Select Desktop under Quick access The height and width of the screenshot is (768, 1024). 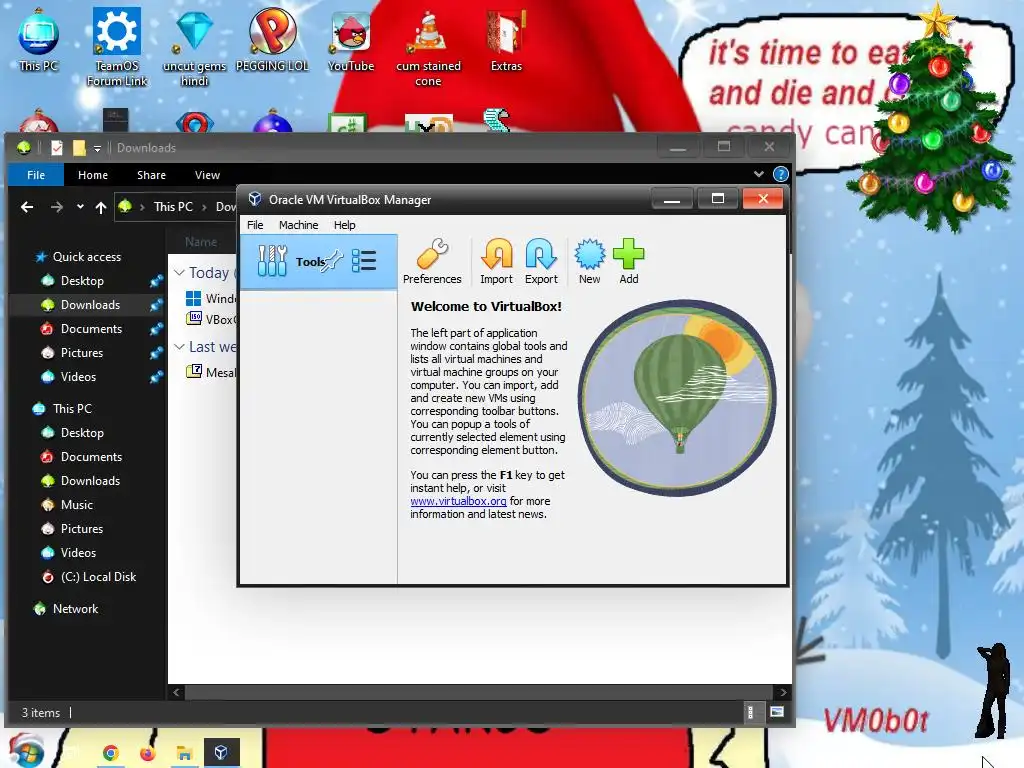point(82,281)
